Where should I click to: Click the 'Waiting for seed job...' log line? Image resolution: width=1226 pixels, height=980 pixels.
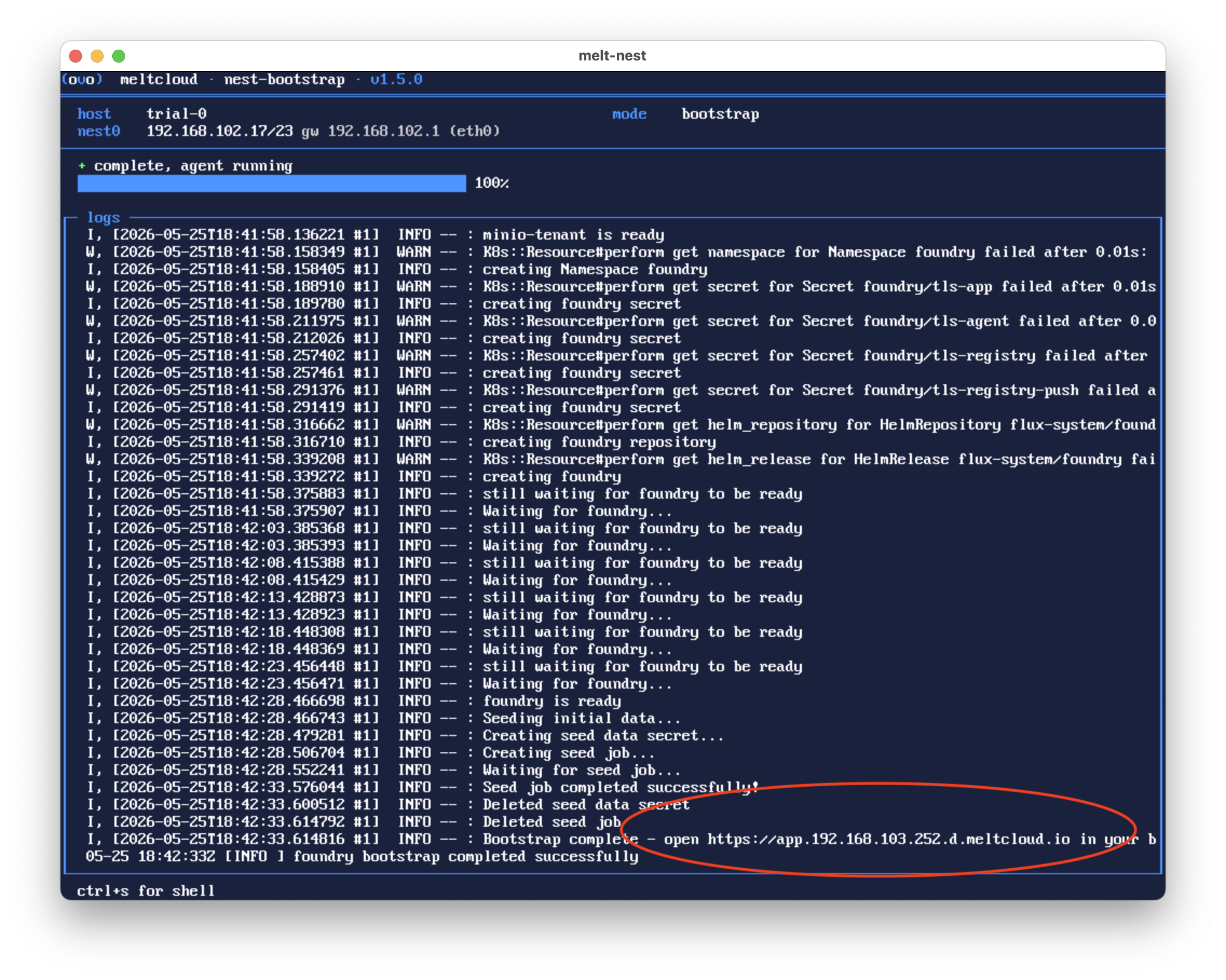pos(384,770)
